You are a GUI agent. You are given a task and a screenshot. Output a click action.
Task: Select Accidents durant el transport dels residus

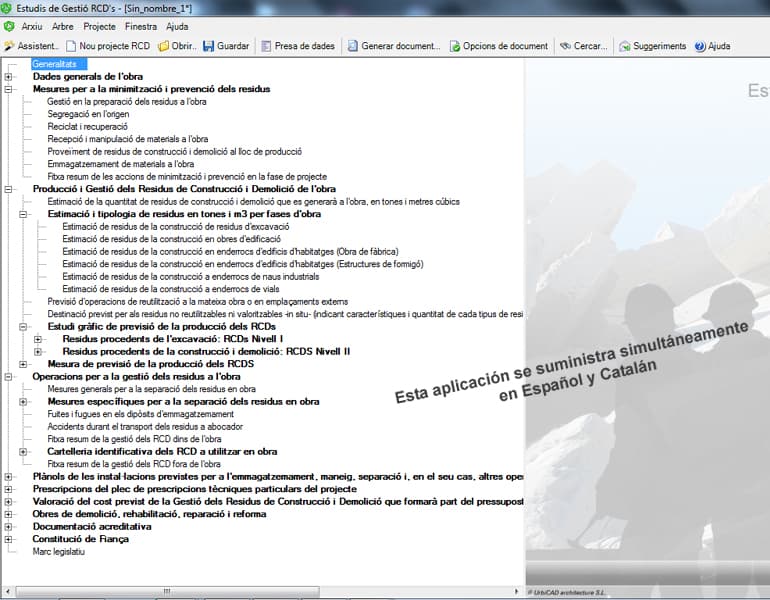pos(145,427)
